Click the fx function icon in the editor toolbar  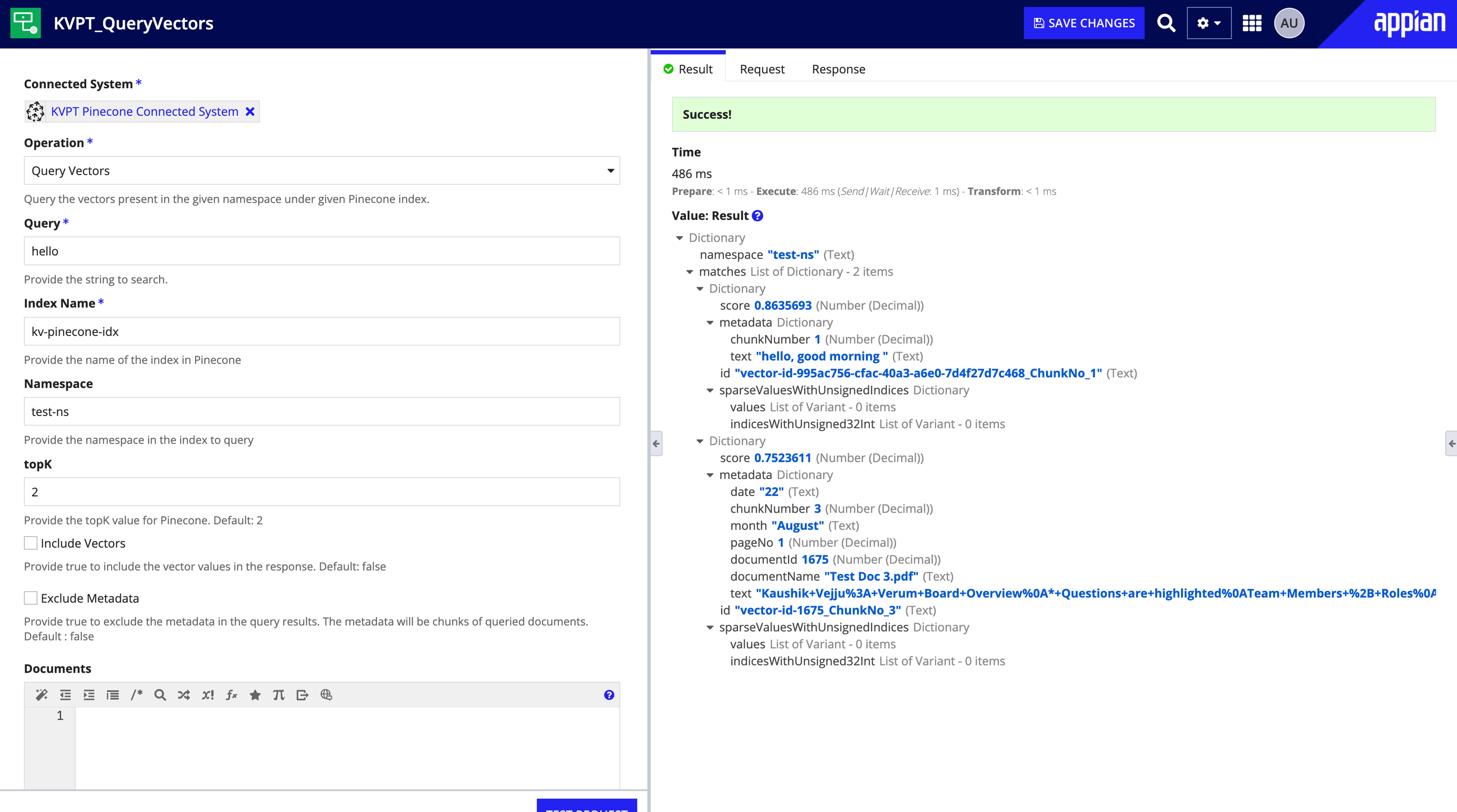pos(231,695)
